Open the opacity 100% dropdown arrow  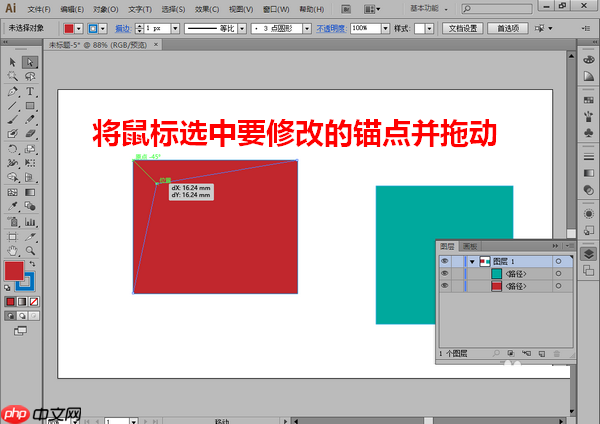385,28
